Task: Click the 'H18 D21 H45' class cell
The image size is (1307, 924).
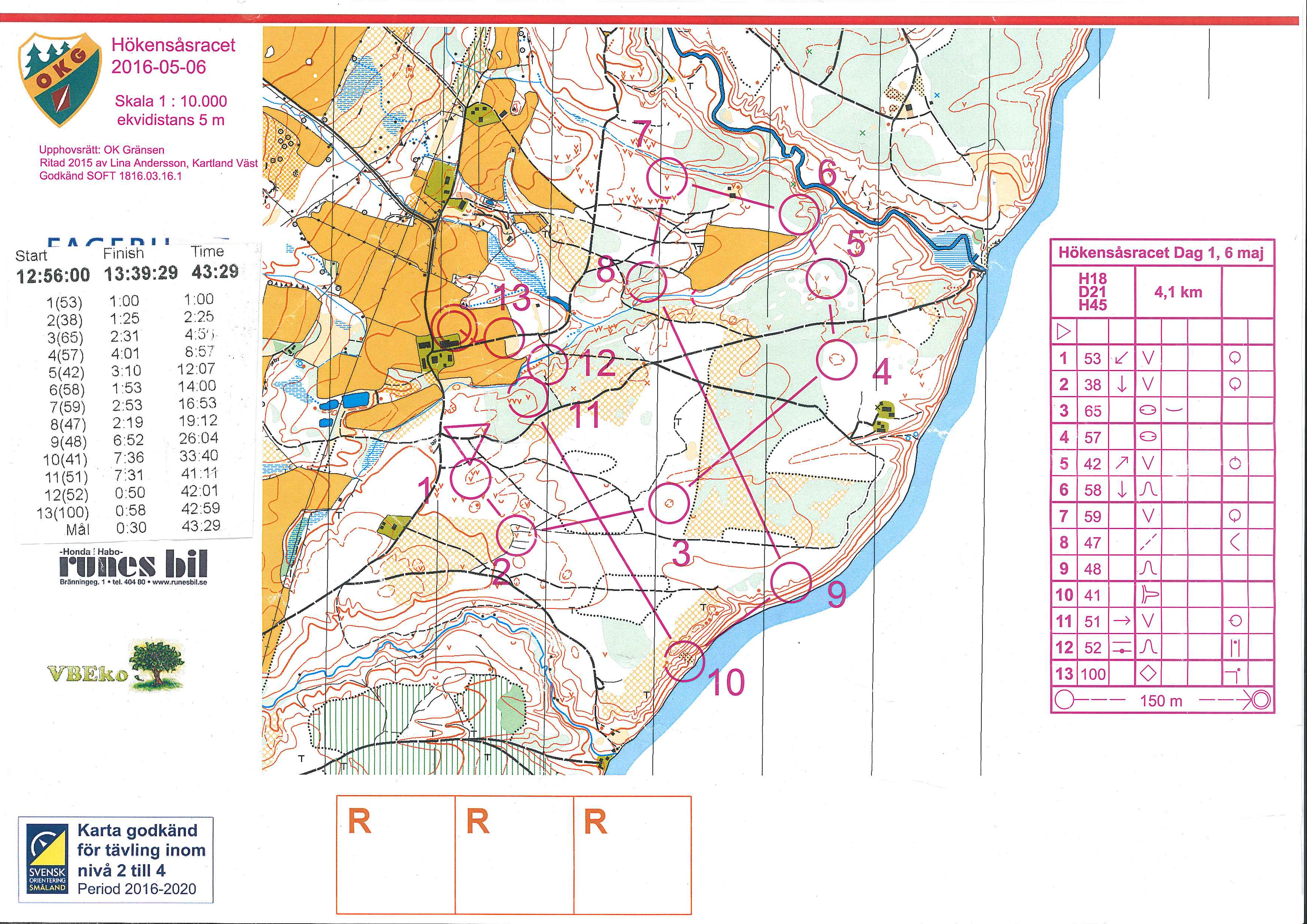Action: tap(1093, 291)
